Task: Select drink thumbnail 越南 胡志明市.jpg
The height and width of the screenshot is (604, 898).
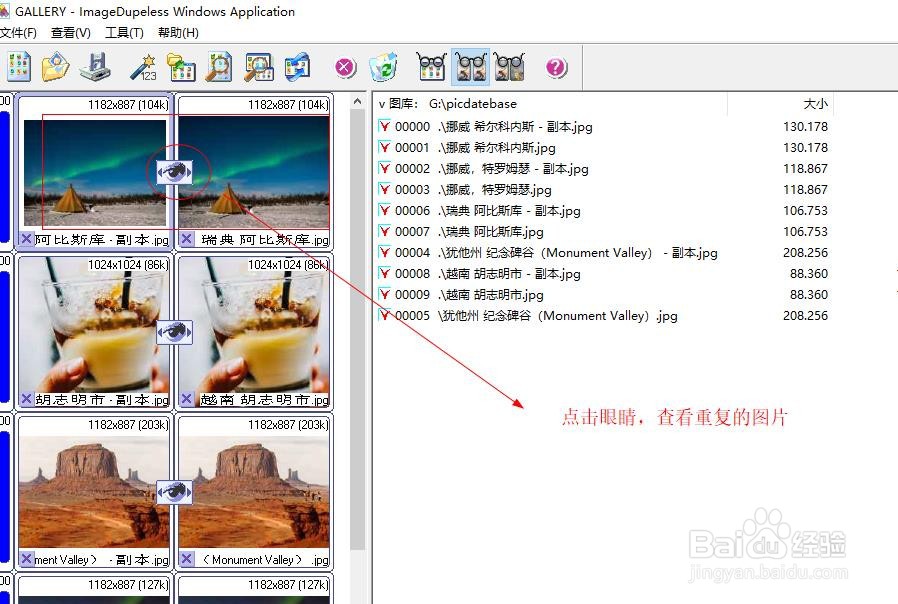Action: point(254,331)
